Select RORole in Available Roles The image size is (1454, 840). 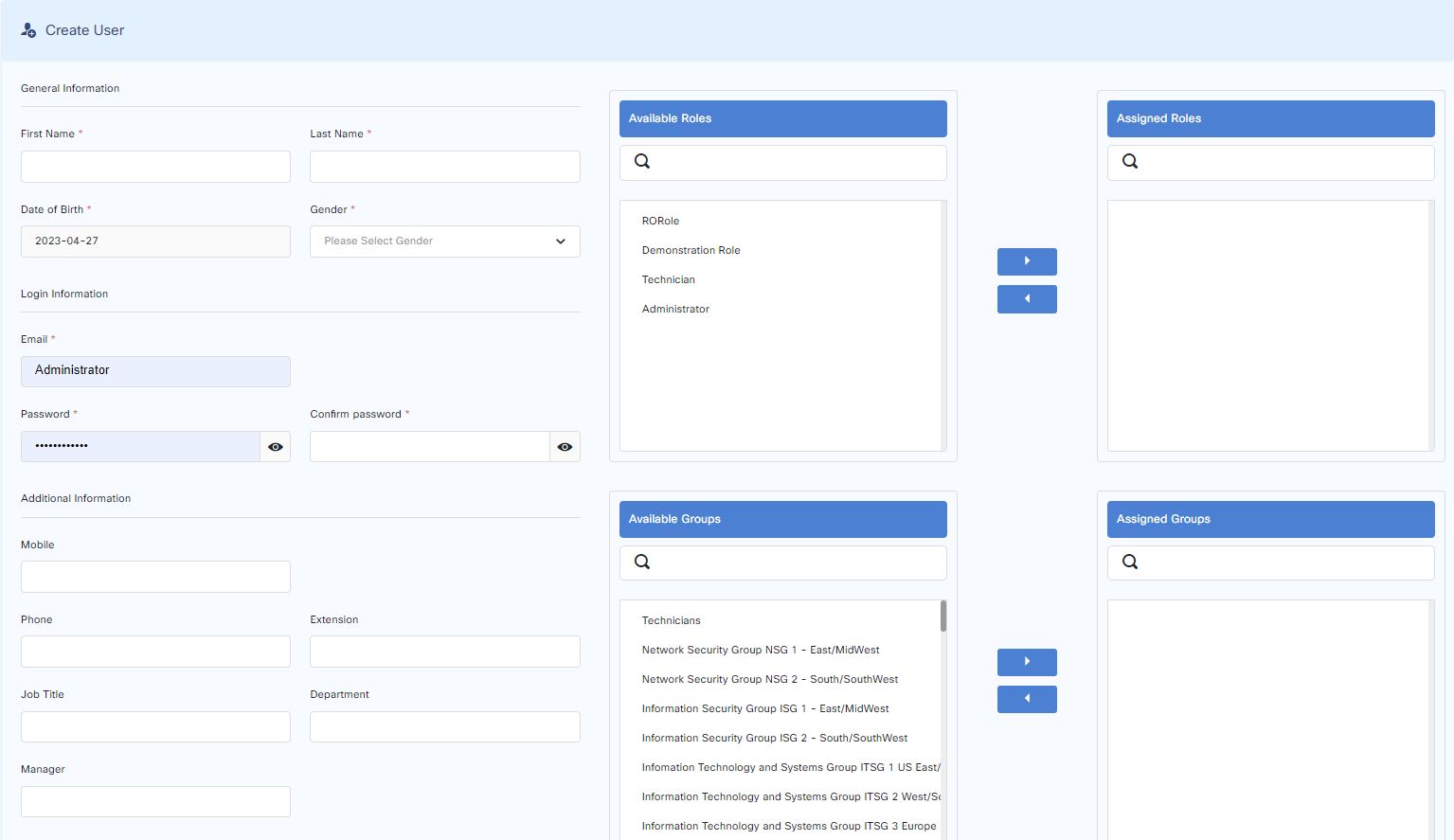tap(660, 221)
